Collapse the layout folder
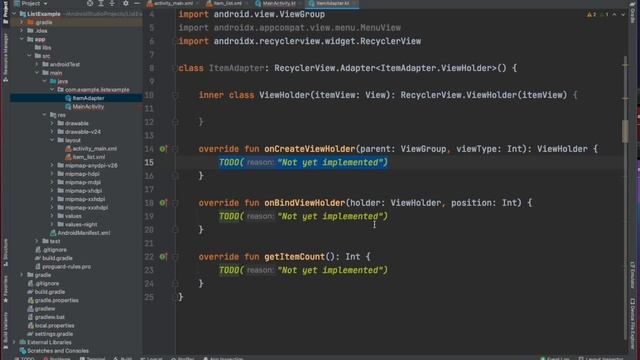Viewport: 640px width, 360px height. pos(52,140)
